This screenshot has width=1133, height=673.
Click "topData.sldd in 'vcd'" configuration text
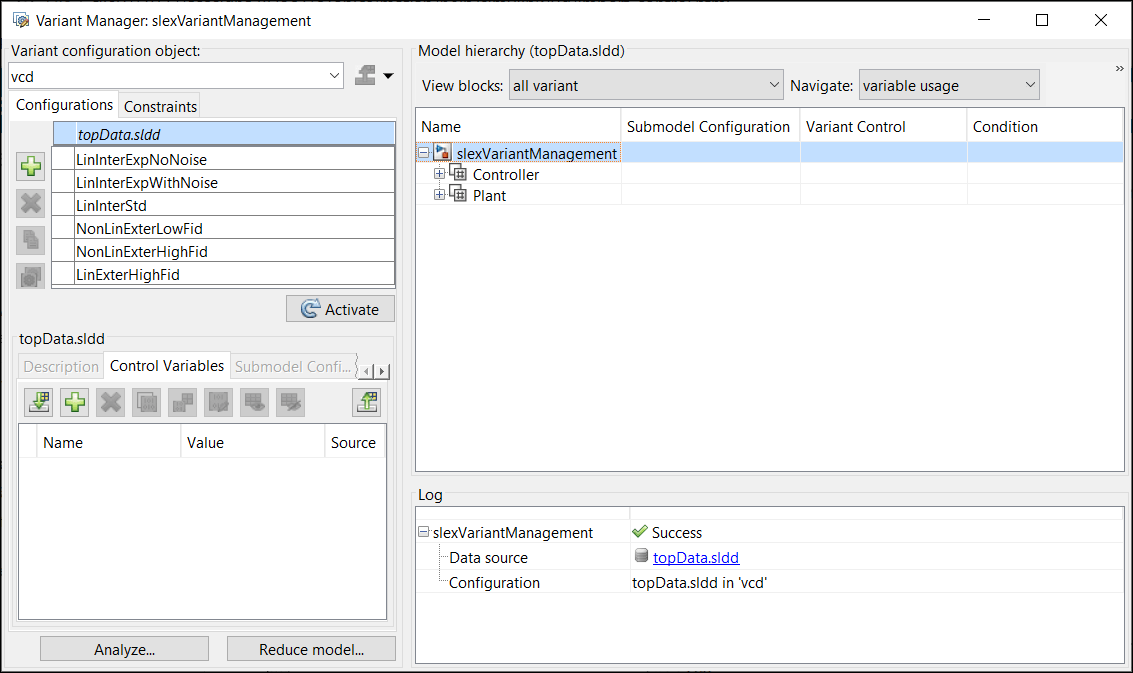point(699,583)
